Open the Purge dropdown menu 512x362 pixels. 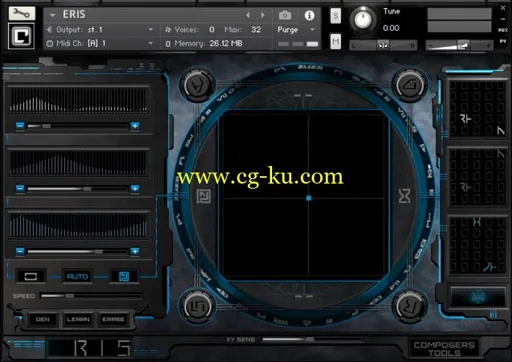(312, 30)
